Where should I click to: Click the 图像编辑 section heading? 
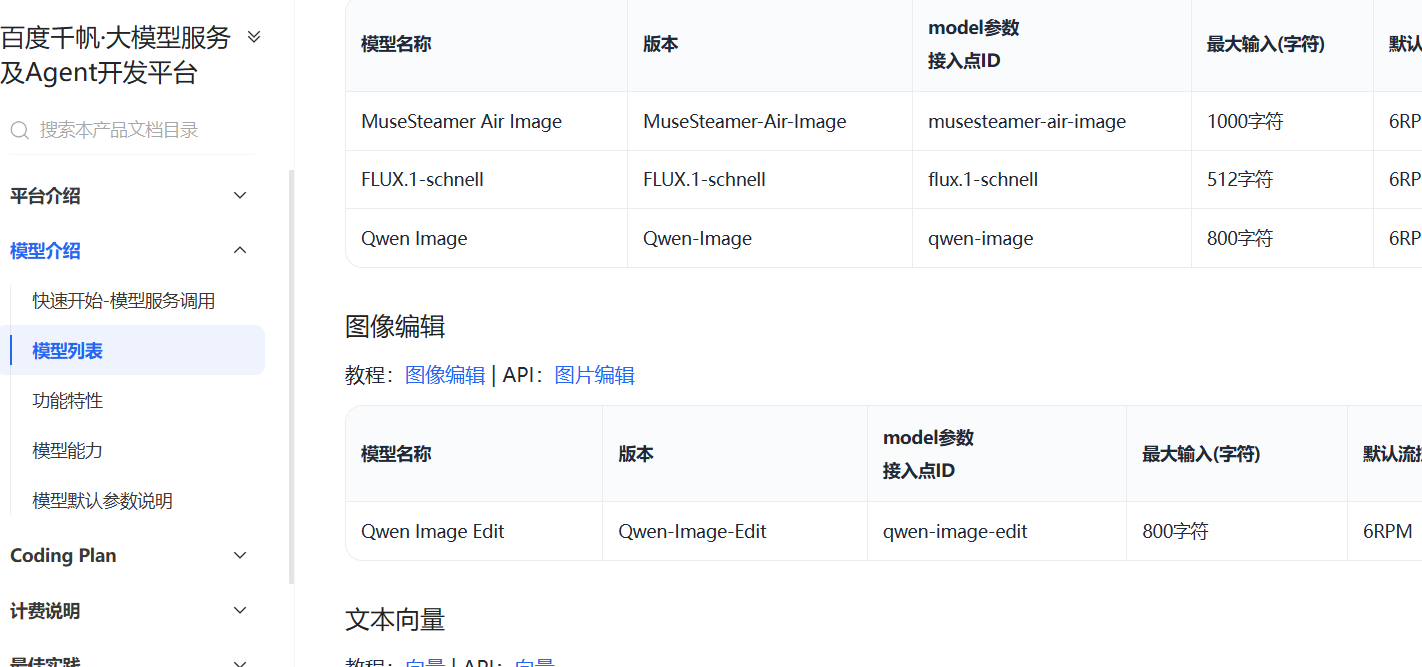tap(395, 327)
